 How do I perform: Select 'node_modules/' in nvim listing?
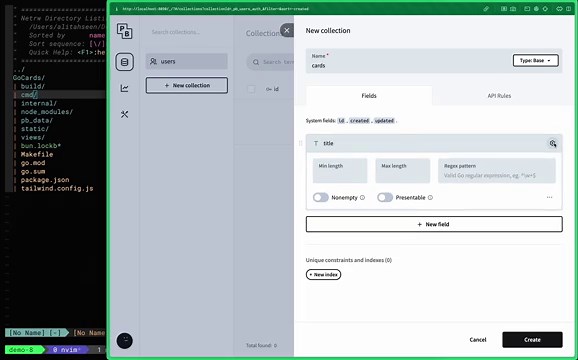pos(47,112)
